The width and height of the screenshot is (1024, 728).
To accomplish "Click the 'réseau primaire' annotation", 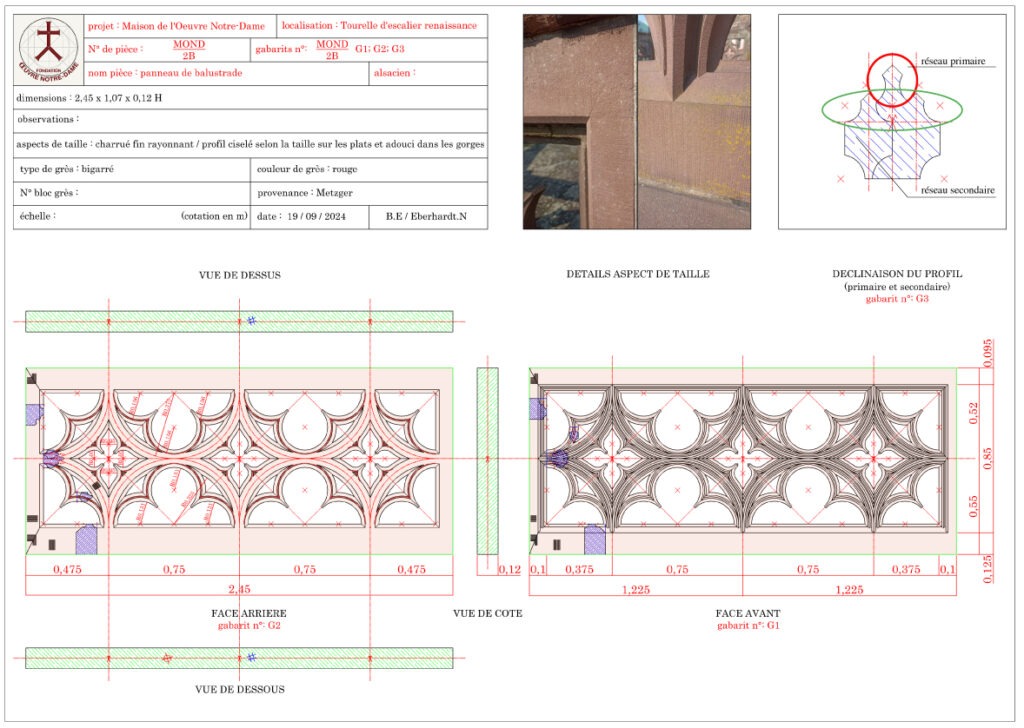I will 953,61.
